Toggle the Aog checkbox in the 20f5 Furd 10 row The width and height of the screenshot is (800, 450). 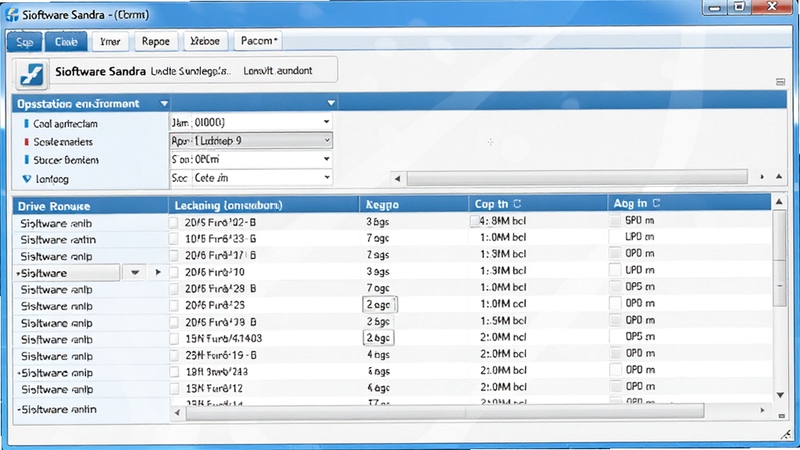click(615, 270)
